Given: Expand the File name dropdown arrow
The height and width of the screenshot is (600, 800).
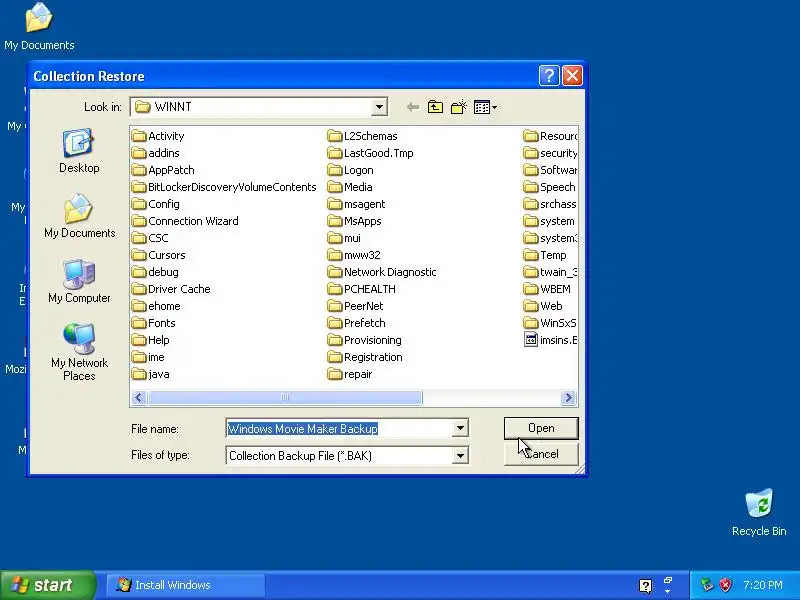Looking at the screenshot, I should click(460, 429).
